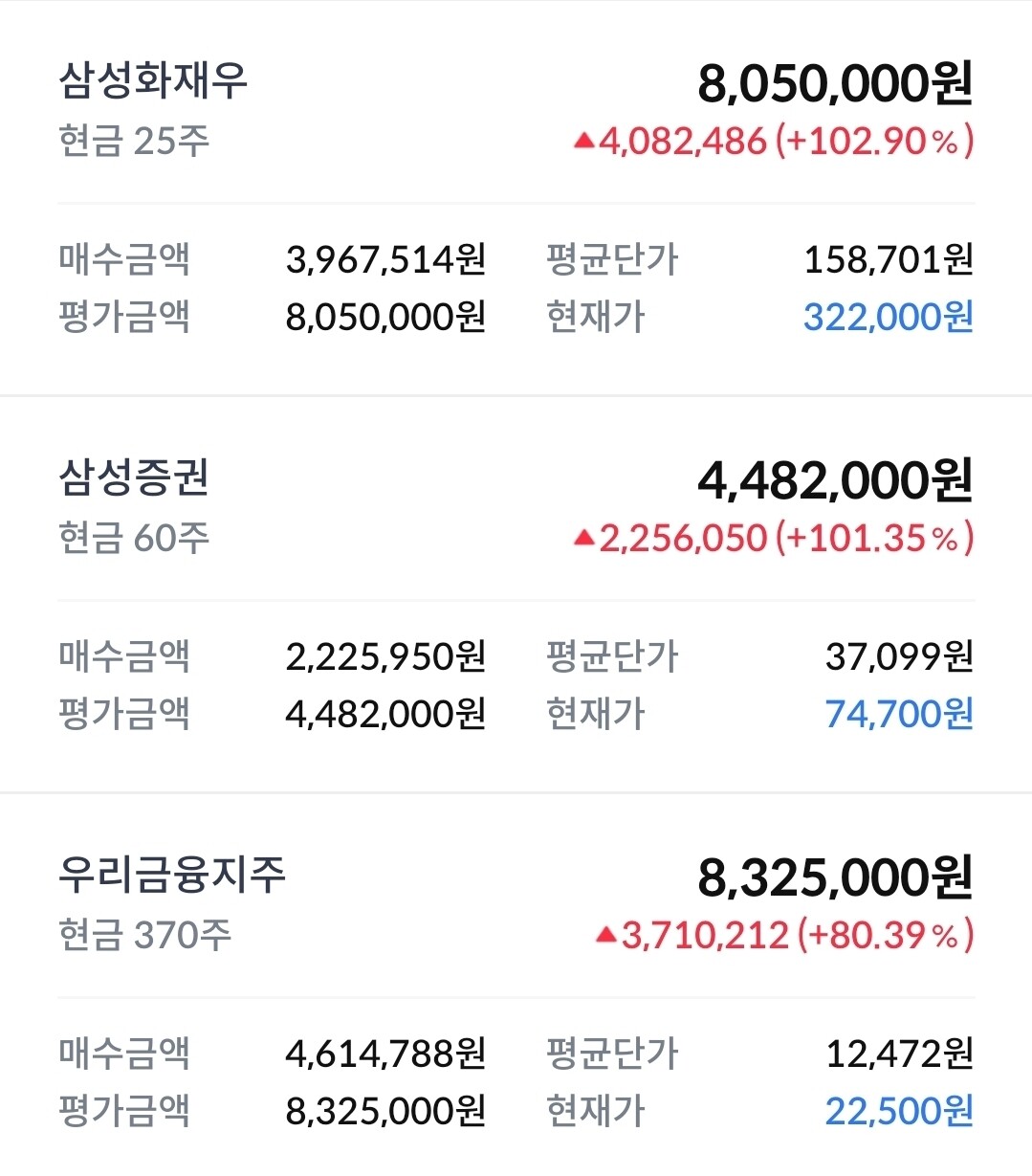
Task: Click the purchase amount 3,967,514원
Action: [385, 259]
